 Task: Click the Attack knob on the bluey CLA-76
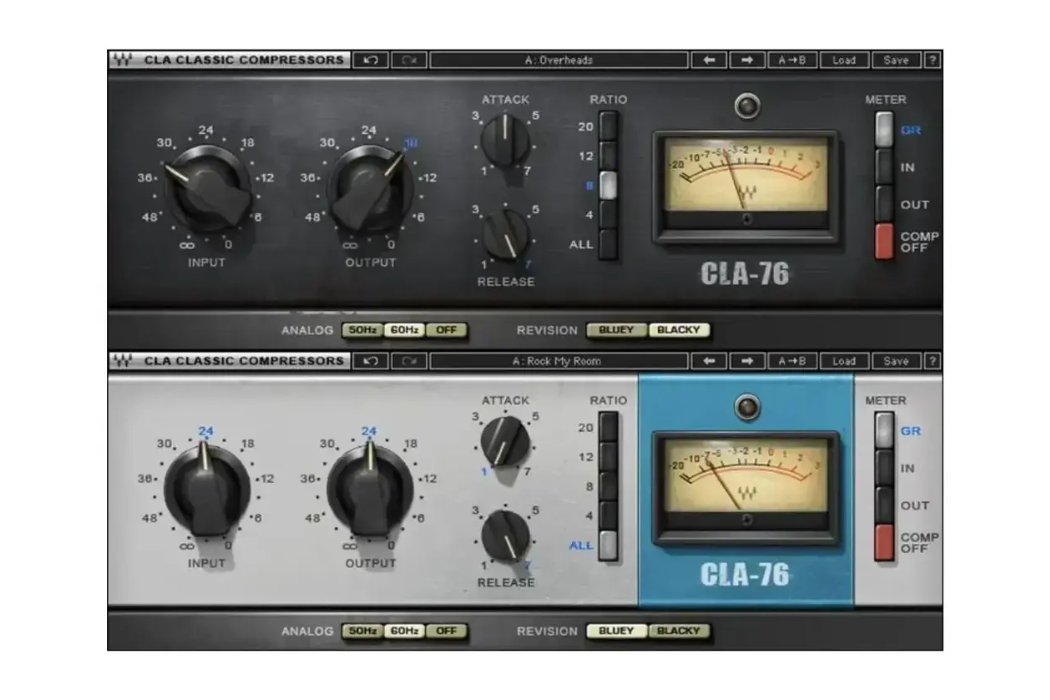[x=506, y=441]
